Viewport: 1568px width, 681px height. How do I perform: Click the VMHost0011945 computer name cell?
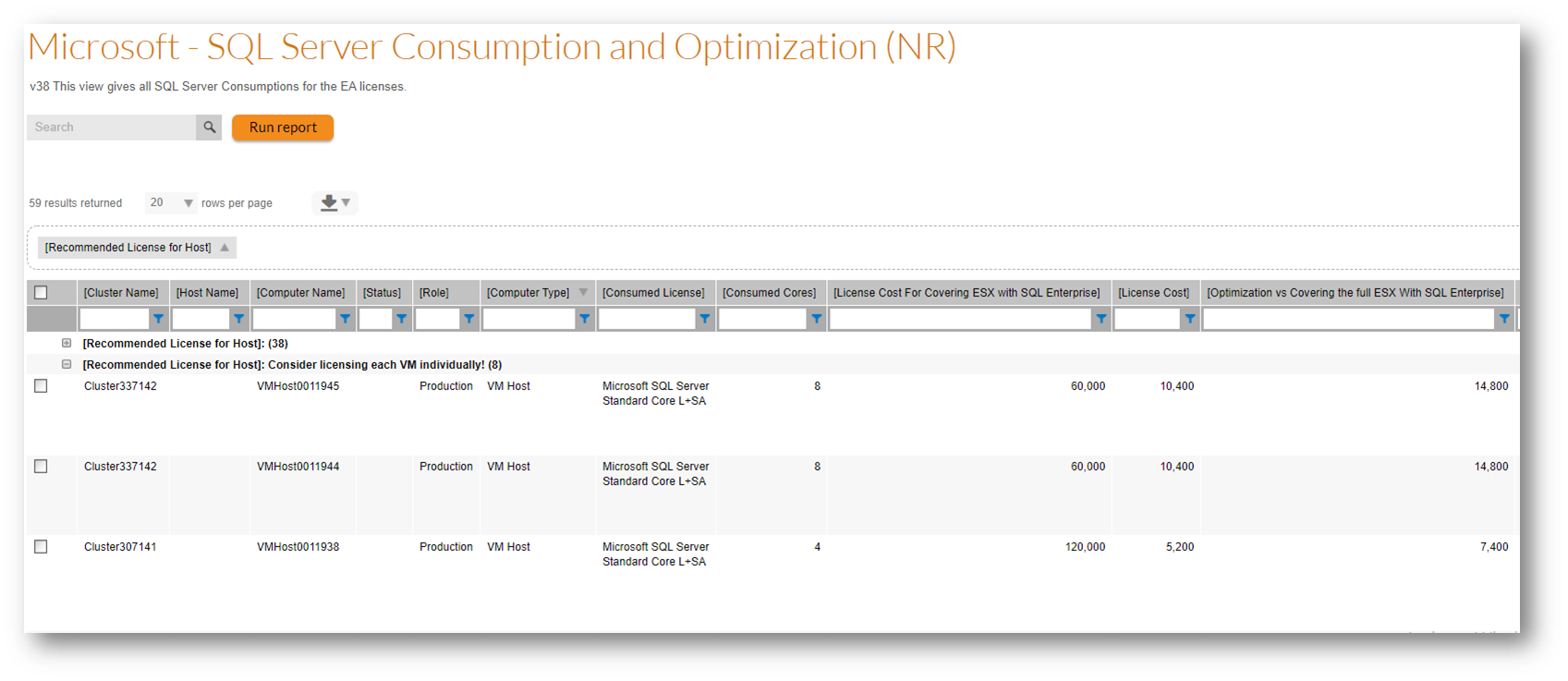click(298, 386)
